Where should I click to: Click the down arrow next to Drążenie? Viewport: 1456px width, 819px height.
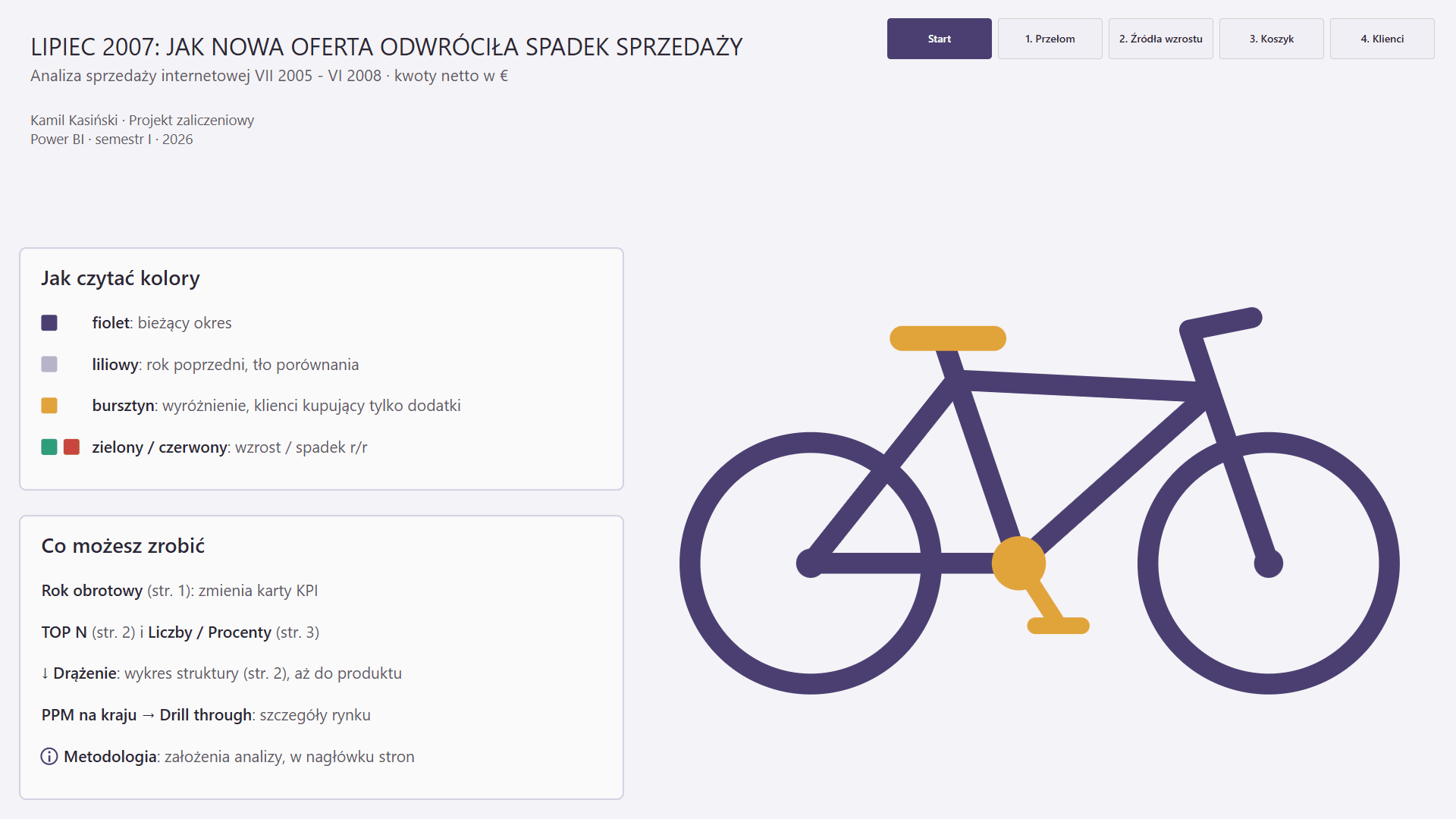(x=45, y=673)
